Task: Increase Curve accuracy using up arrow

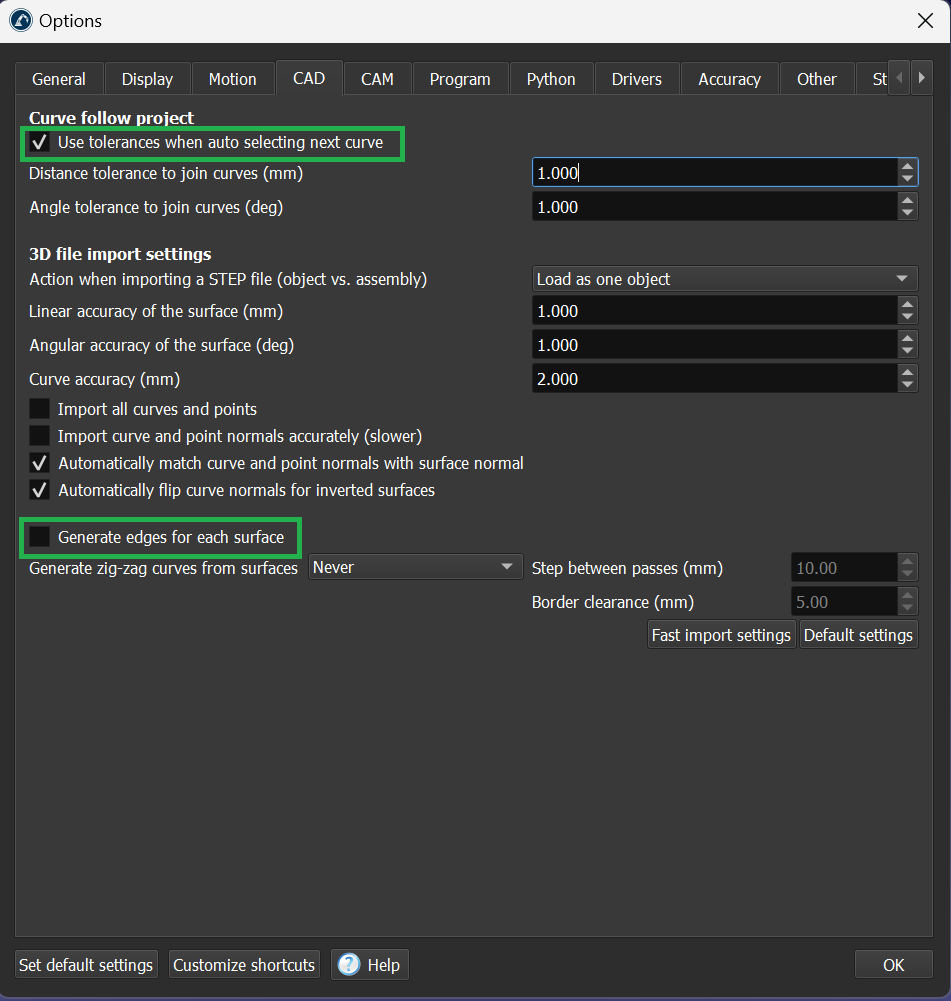Action: coord(907,373)
